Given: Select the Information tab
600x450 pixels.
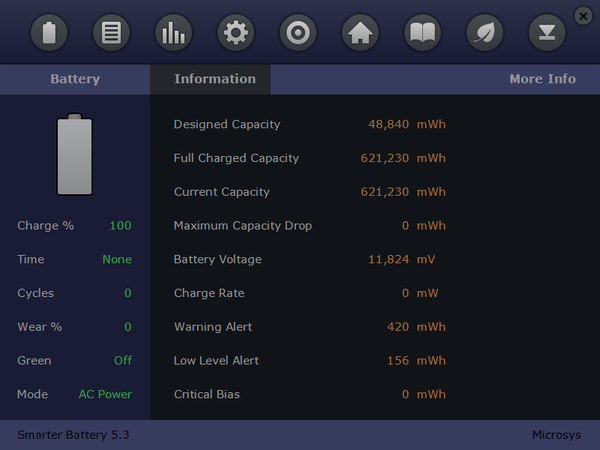Looking at the screenshot, I should tap(214, 79).
